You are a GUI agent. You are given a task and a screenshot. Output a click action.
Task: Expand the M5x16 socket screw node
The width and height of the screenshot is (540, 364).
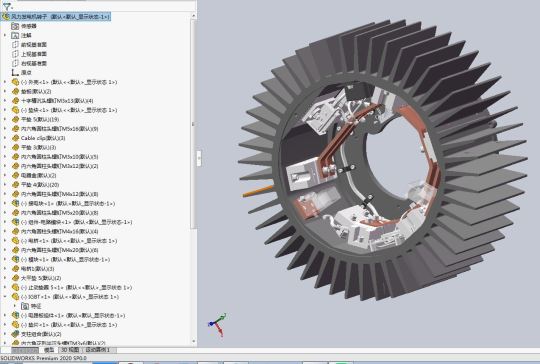[x=5, y=128]
